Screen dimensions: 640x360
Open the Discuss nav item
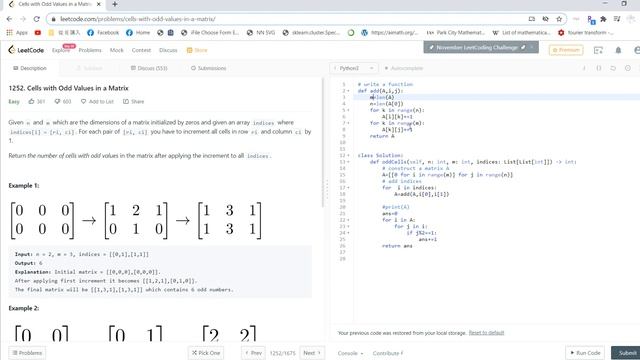pyautogui.click(x=168, y=50)
